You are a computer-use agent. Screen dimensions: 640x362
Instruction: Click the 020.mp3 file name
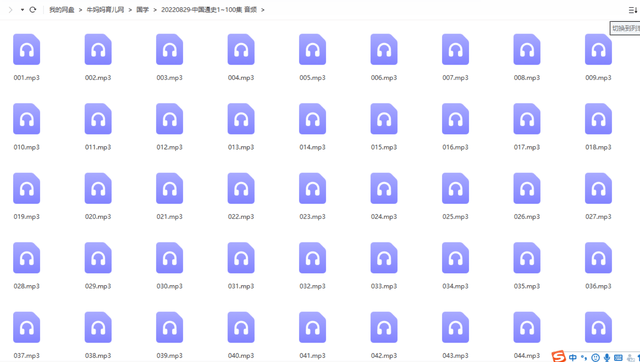[98, 217]
